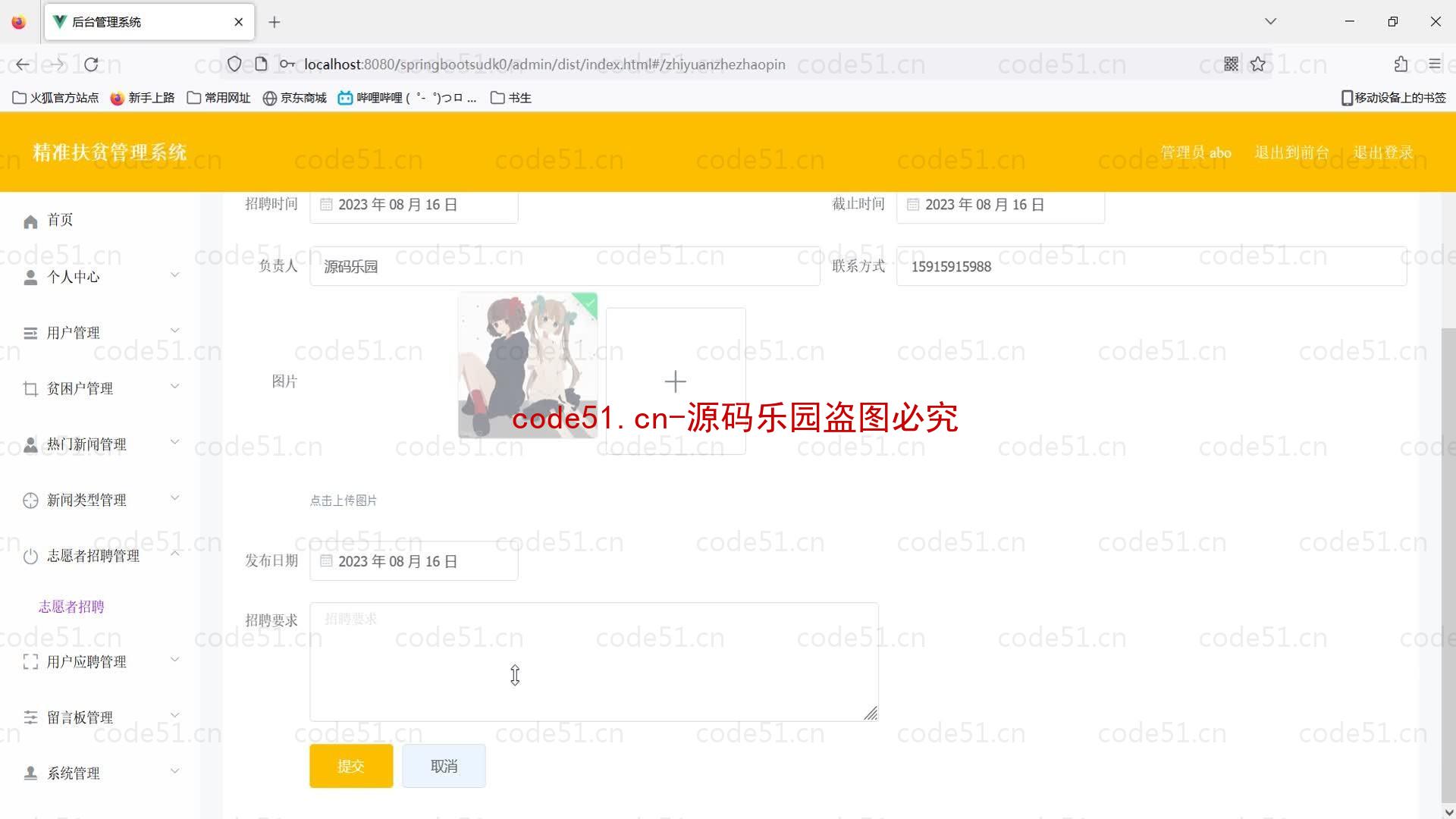This screenshot has width=1456, height=819.
Task: Reload the page with refresh icon
Action: [91, 64]
